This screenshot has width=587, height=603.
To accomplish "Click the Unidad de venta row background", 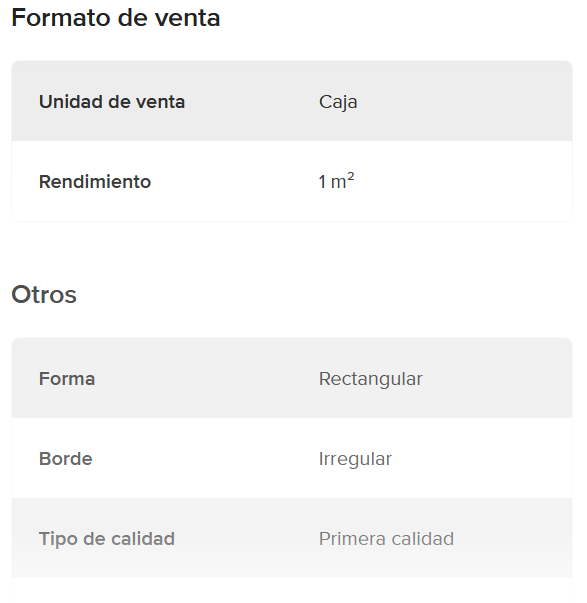I will 292,101.
